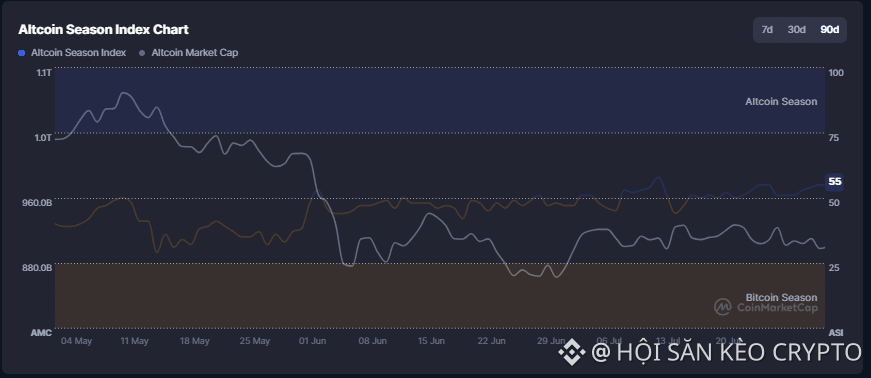Click the 25 May date label
Image resolution: width=871 pixels, height=378 pixels.
pyautogui.click(x=254, y=341)
